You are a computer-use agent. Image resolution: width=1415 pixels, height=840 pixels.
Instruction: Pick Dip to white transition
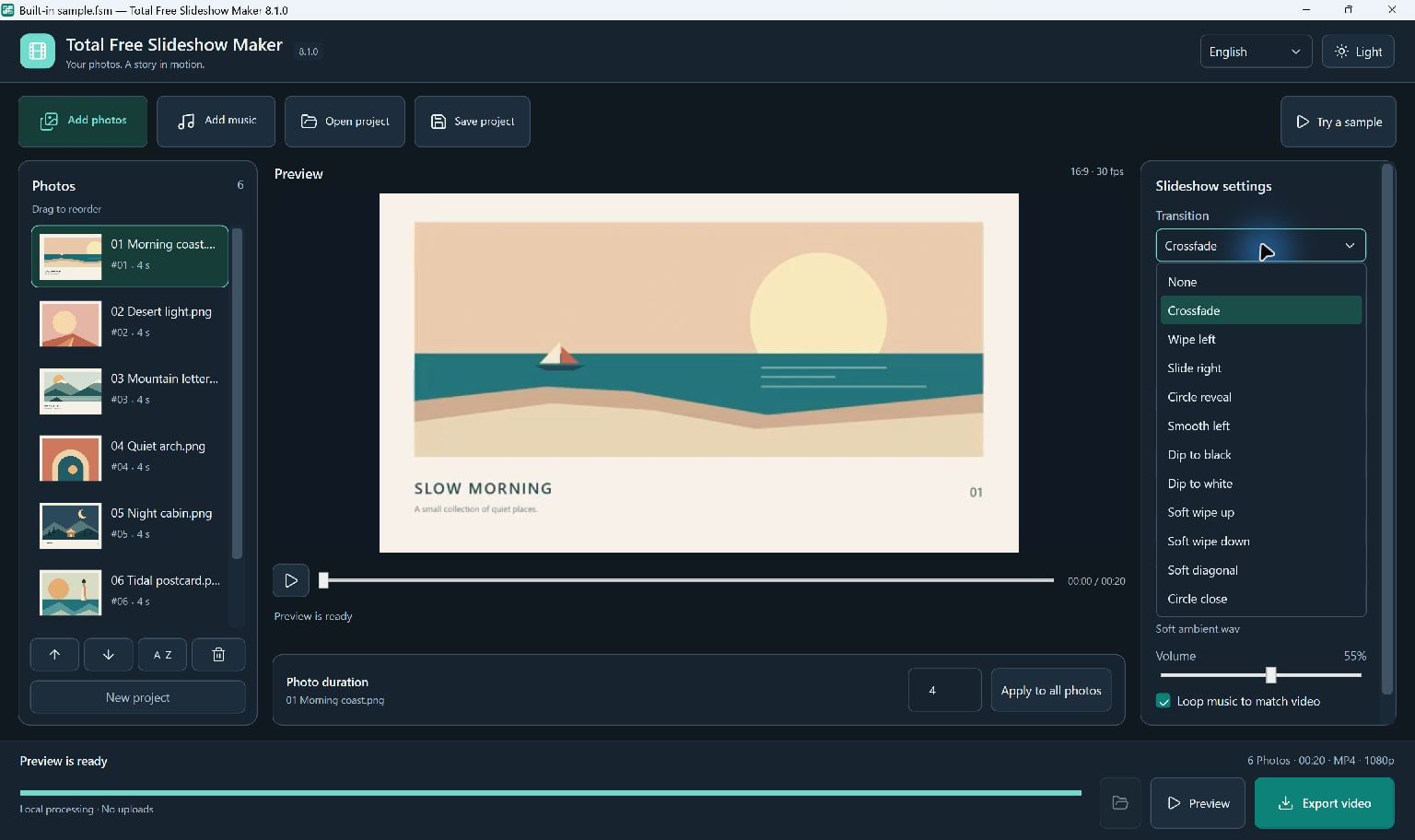(1261, 484)
